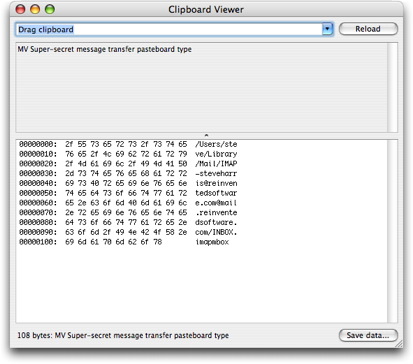
Task: Click the split view divider handle
Action: coord(206,135)
